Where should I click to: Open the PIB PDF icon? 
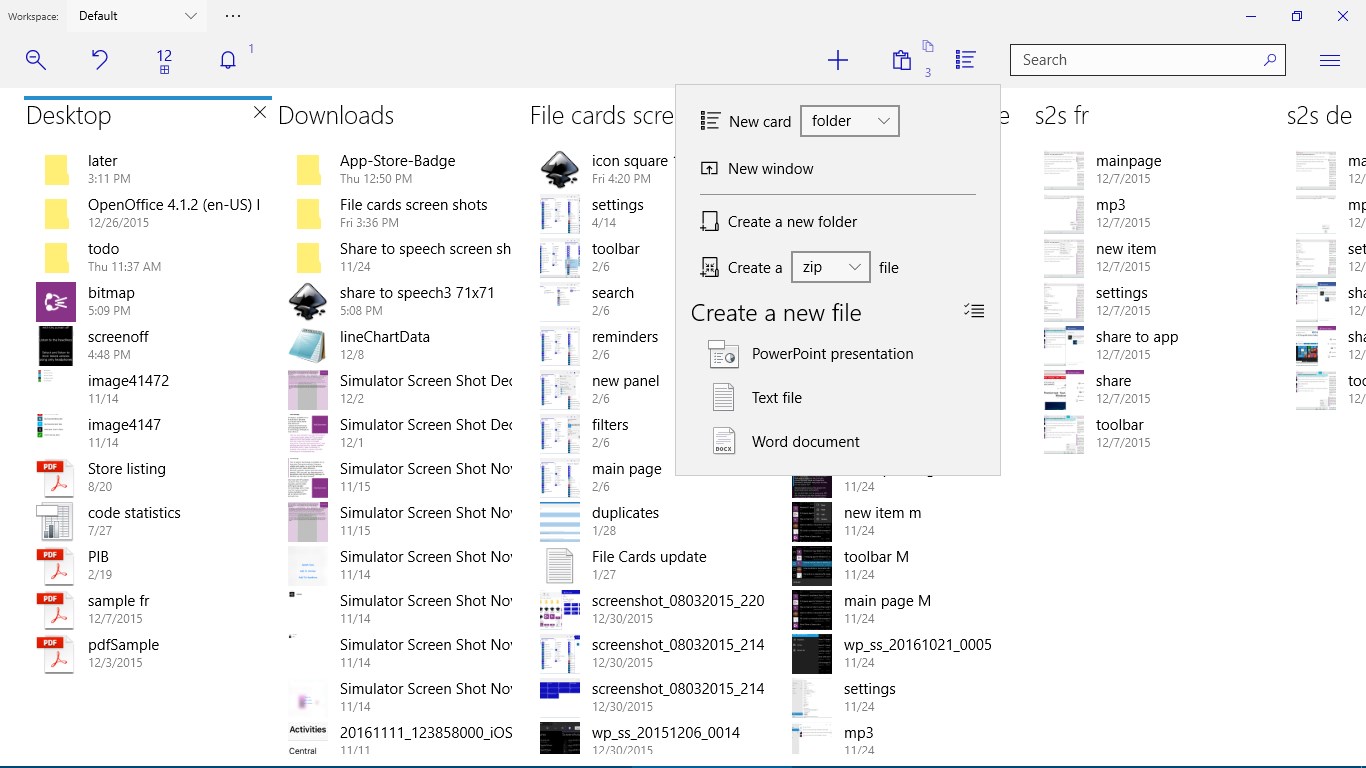point(56,566)
